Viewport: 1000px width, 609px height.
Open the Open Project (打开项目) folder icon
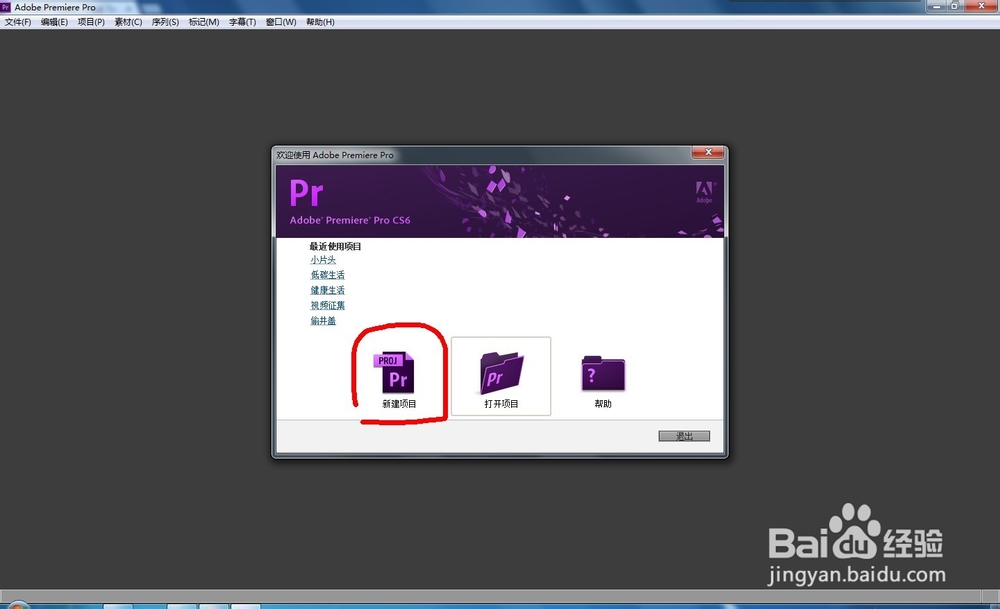(501, 372)
